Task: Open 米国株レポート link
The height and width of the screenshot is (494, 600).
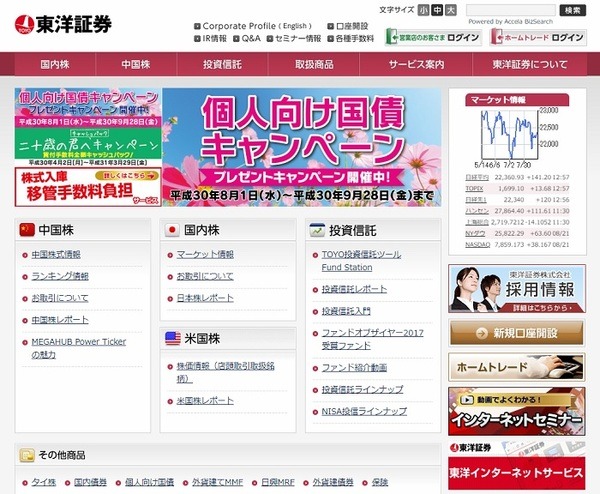Action: click(205, 401)
